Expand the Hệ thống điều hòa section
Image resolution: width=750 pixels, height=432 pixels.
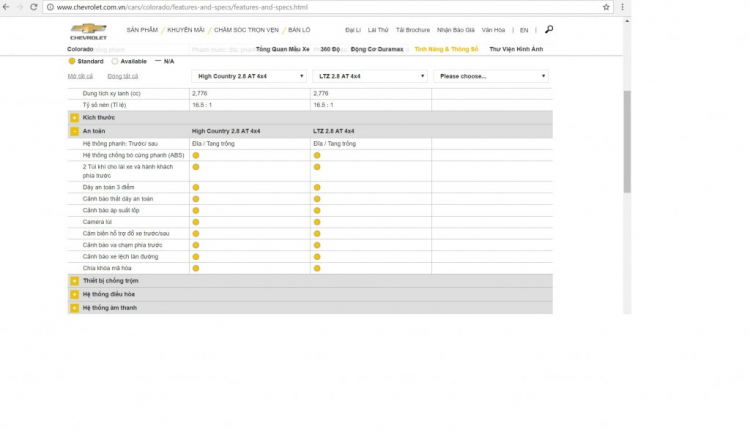[75, 294]
